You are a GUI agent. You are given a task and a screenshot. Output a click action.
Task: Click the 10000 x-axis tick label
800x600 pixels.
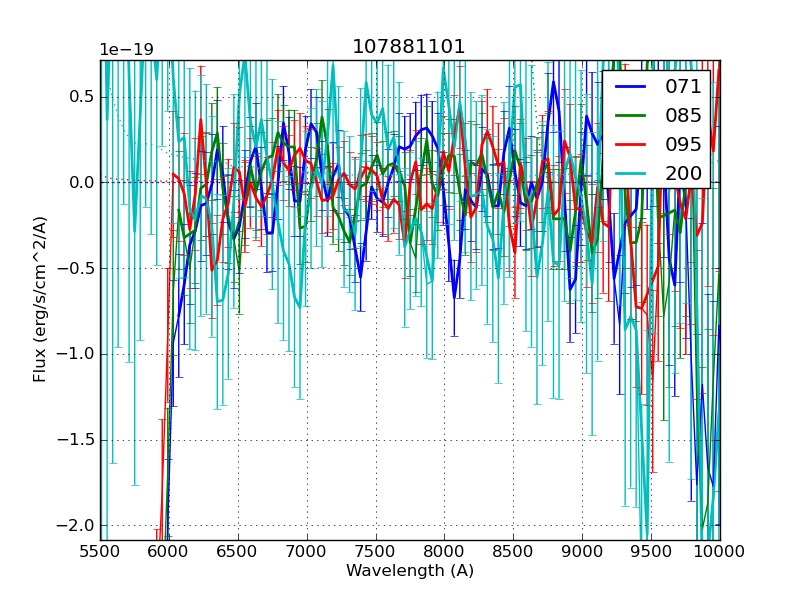tap(720, 551)
